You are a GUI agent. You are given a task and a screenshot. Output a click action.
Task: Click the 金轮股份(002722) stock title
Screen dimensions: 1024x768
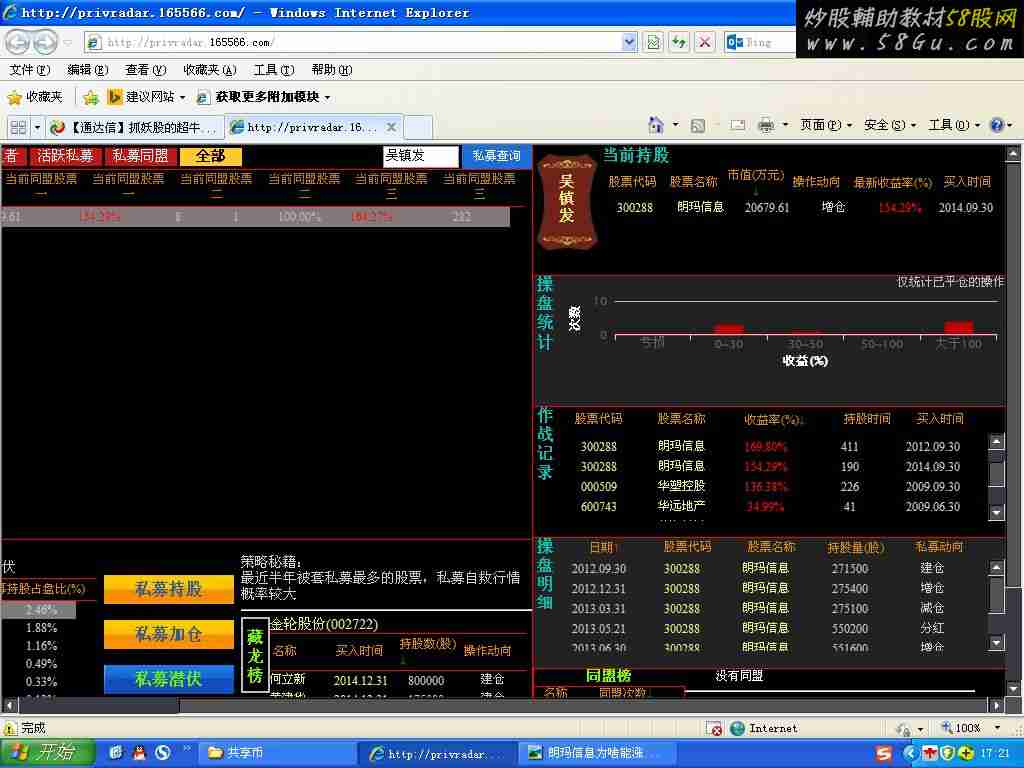pyautogui.click(x=324, y=624)
